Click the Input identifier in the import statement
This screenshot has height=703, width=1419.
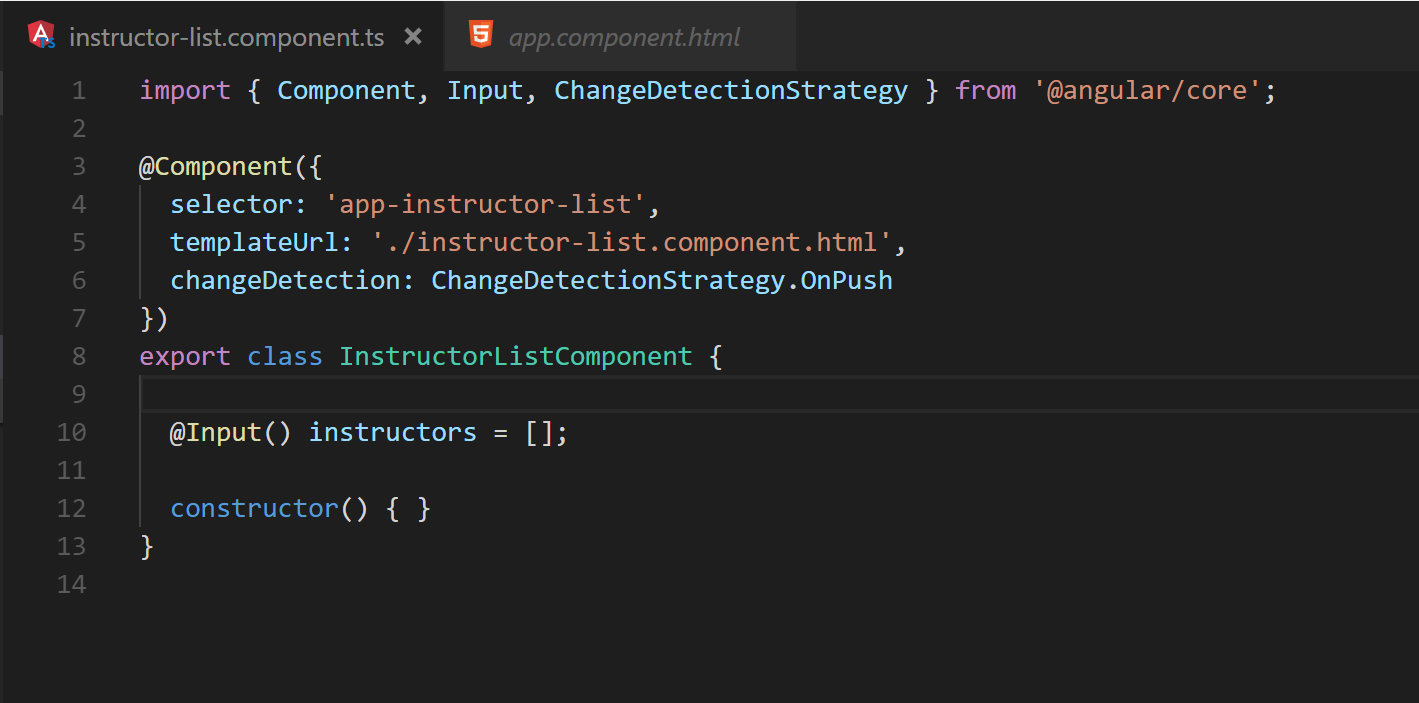click(485, 91)
